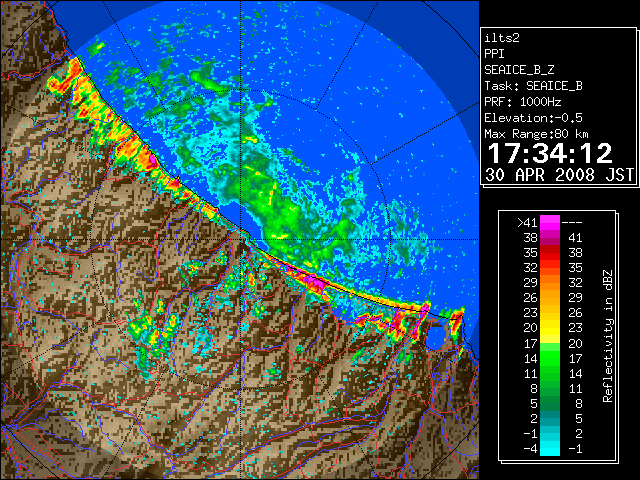Click the '30 APR 2008 JST' date
Screen dimensions: 640x480
[559, 175]
